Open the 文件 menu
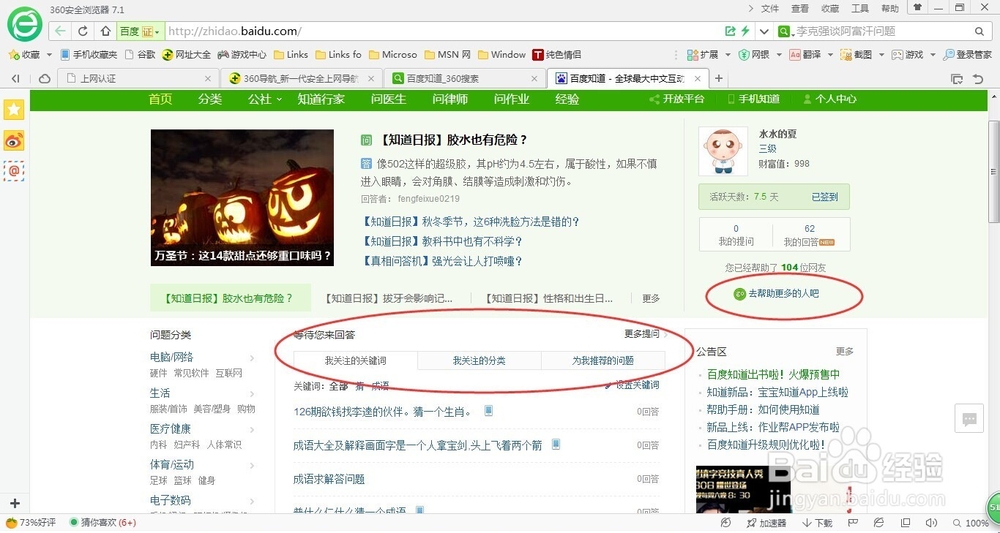The image size is (1000, 533). coord(770,8)
